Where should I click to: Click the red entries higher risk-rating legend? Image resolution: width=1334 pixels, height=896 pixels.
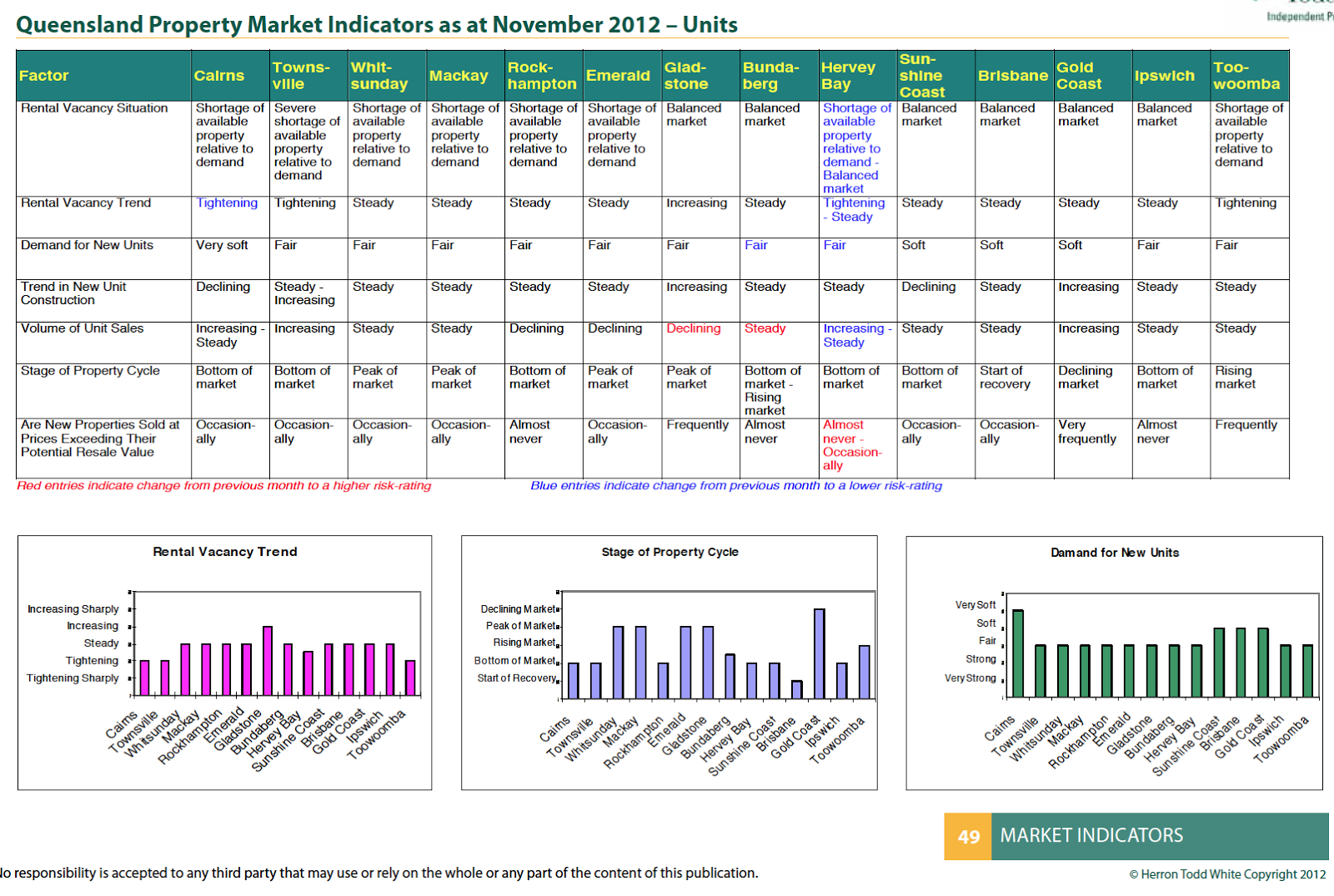224,486
